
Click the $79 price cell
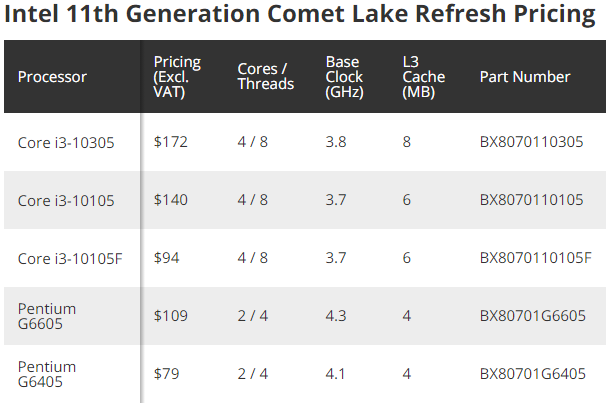(x=166, y=374)
